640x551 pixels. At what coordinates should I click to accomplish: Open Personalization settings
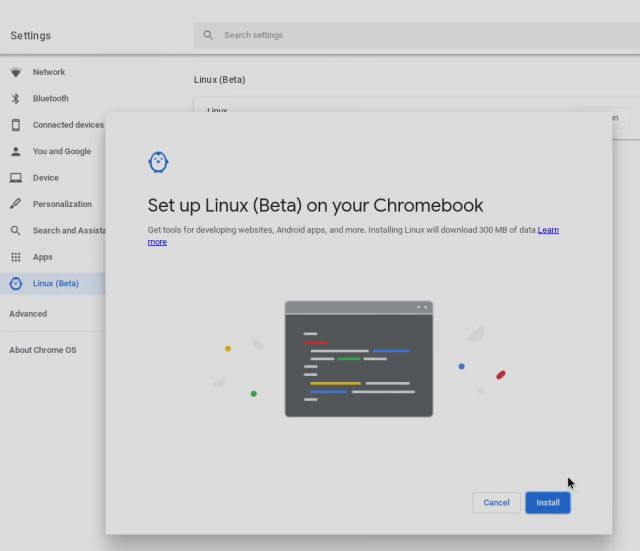[x=62, y=204]
